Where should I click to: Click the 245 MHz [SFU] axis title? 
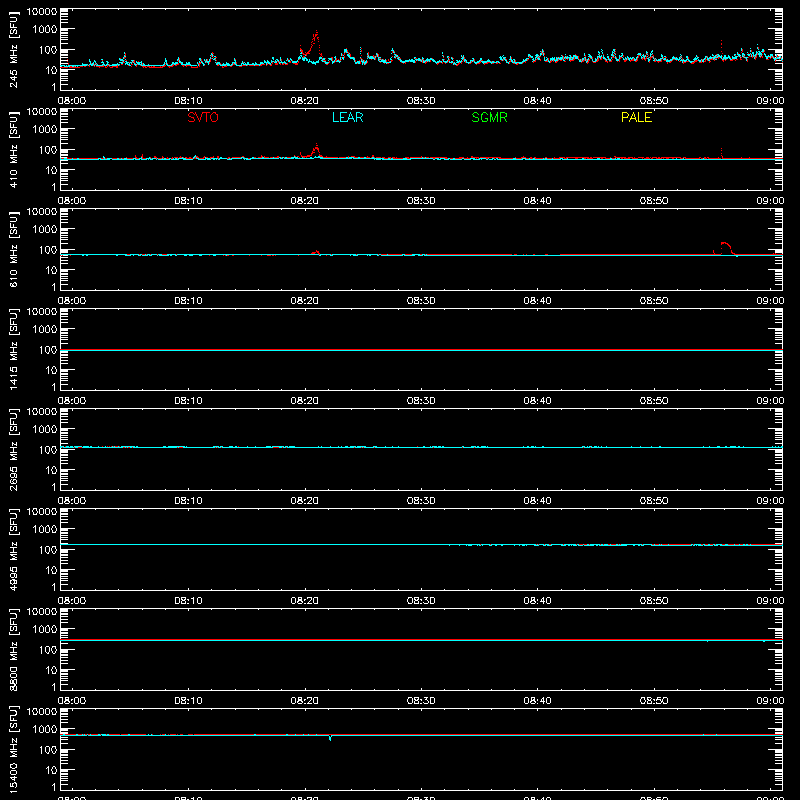(x=13, y=49)
